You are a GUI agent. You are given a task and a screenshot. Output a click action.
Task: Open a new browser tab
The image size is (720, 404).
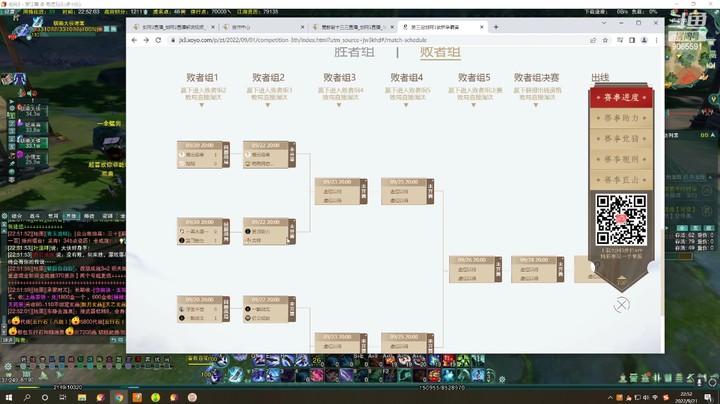tap(496, 27)
